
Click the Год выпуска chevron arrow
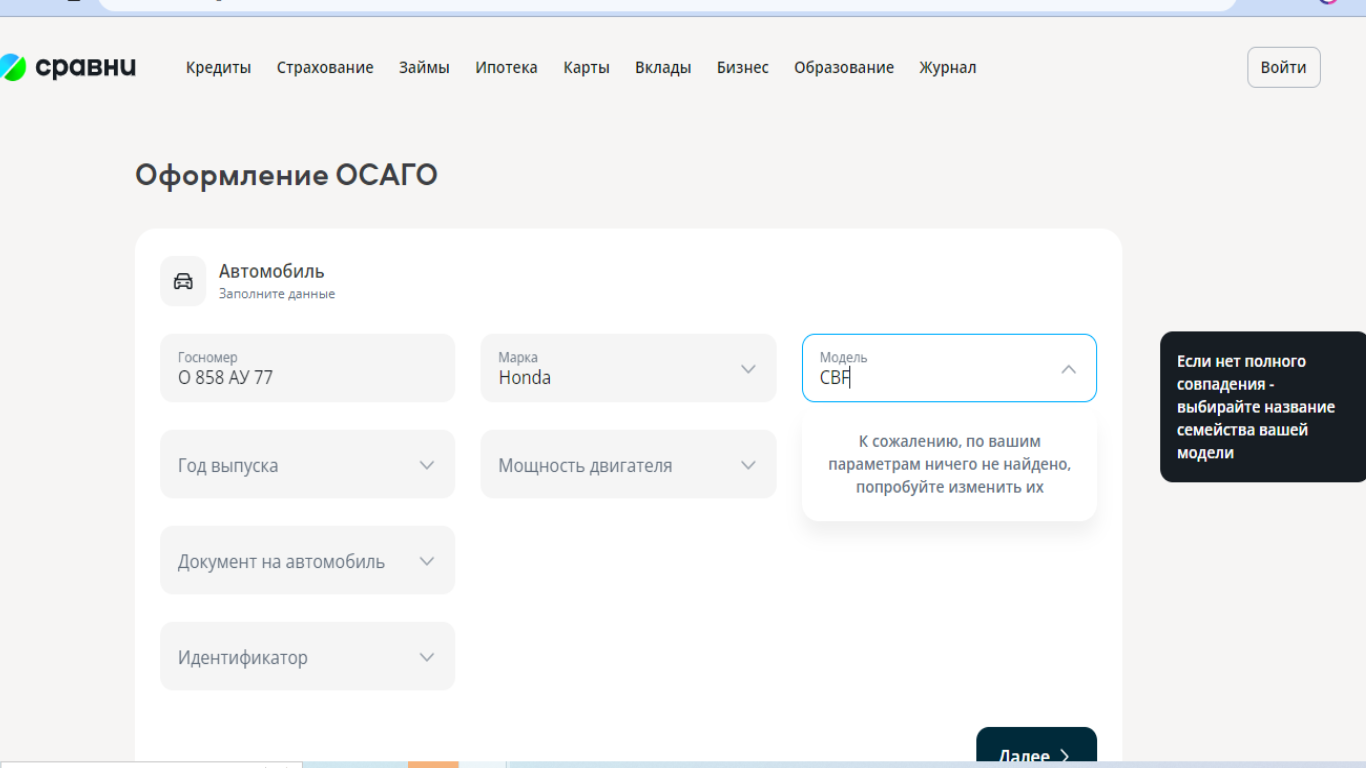coord(427,465)
